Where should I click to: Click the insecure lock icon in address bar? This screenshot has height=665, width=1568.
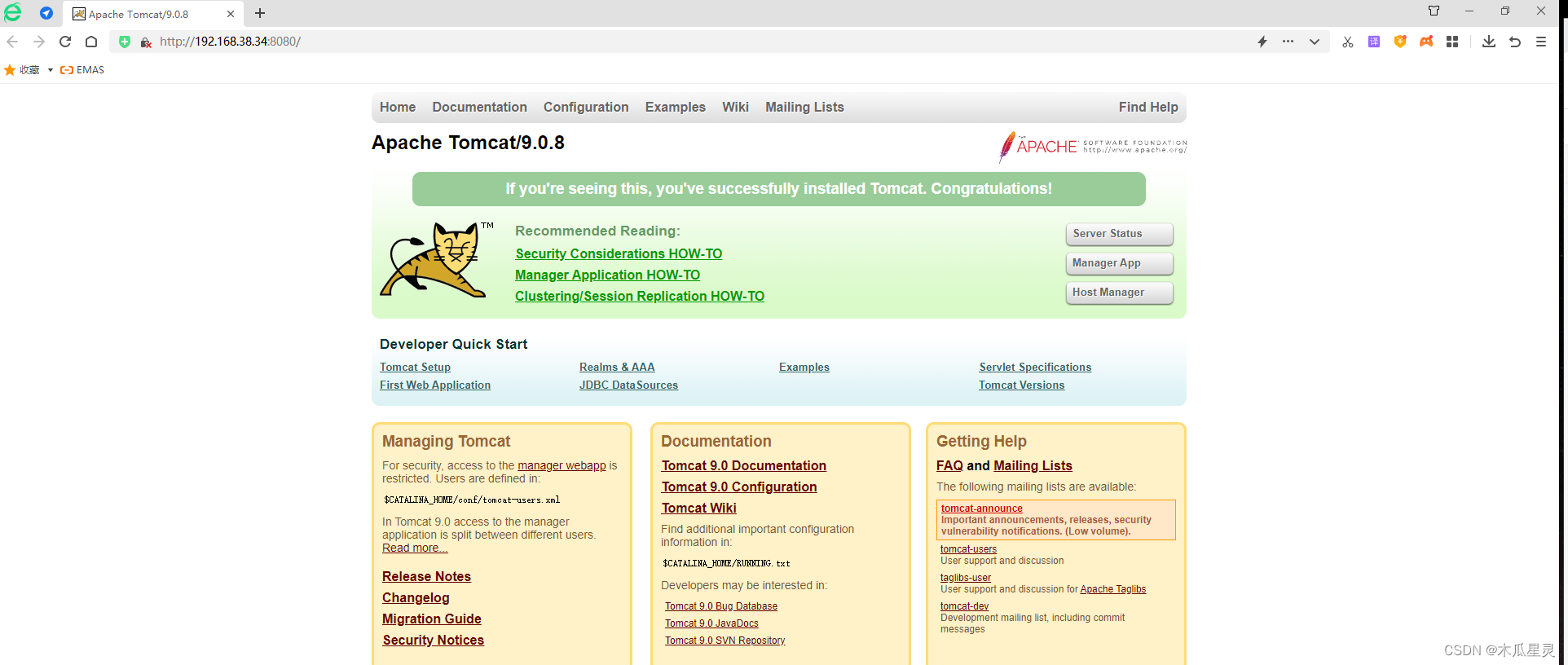[146, 42]
